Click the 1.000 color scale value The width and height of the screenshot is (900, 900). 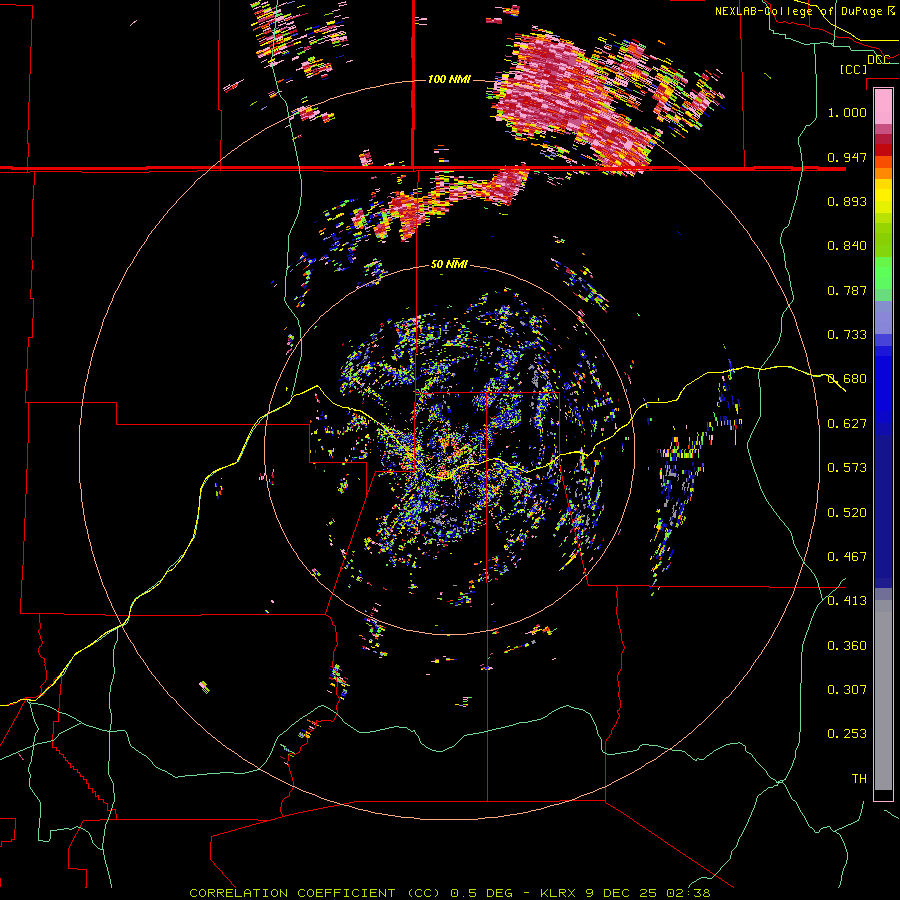click(x=847, y=112)
